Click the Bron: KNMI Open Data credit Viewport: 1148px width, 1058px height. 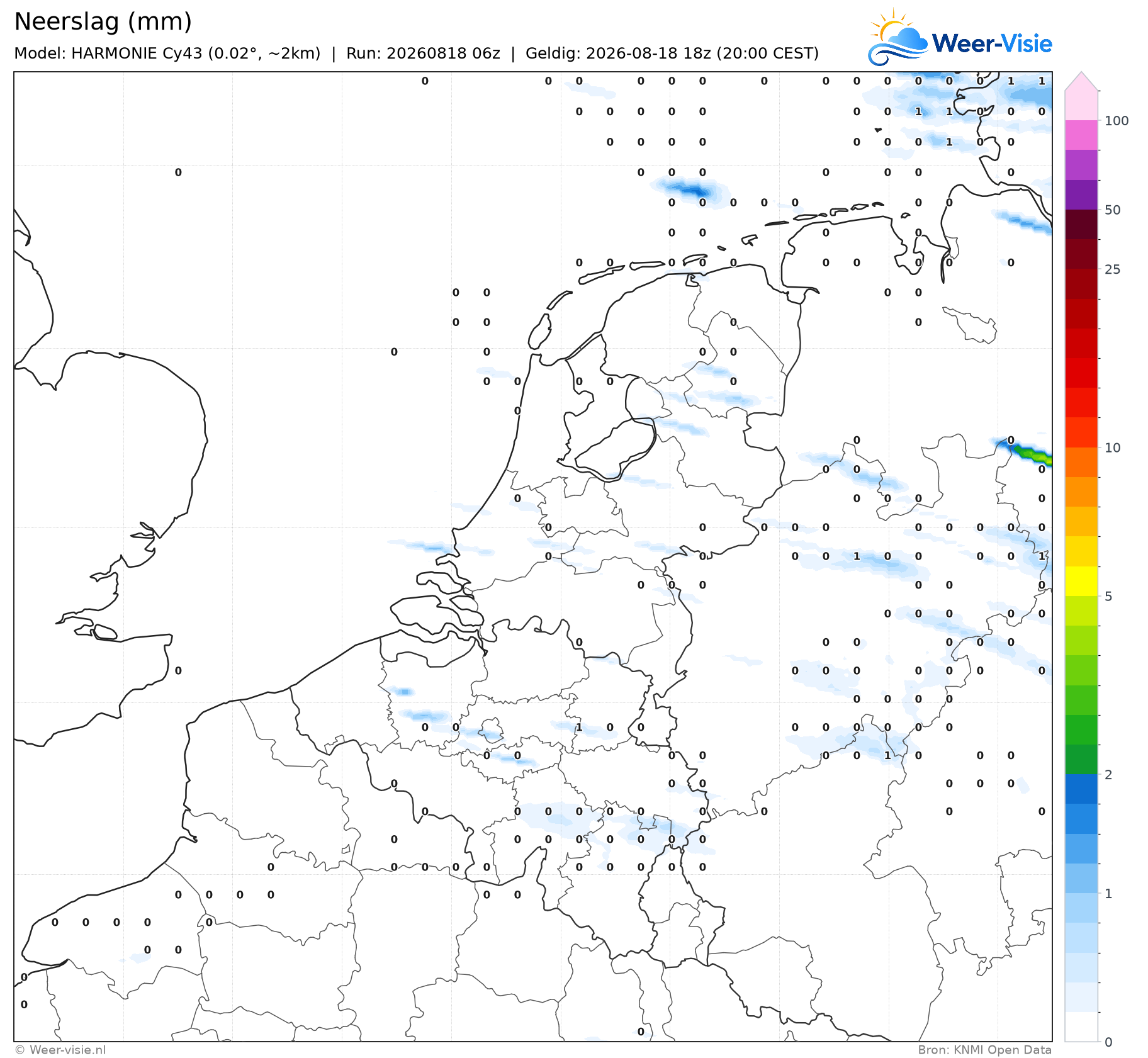[x=984, y=1049]
